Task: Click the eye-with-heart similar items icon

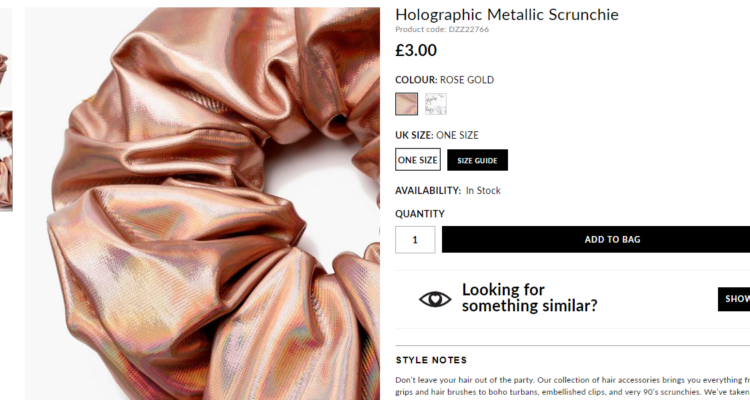Action: point(435,300)
